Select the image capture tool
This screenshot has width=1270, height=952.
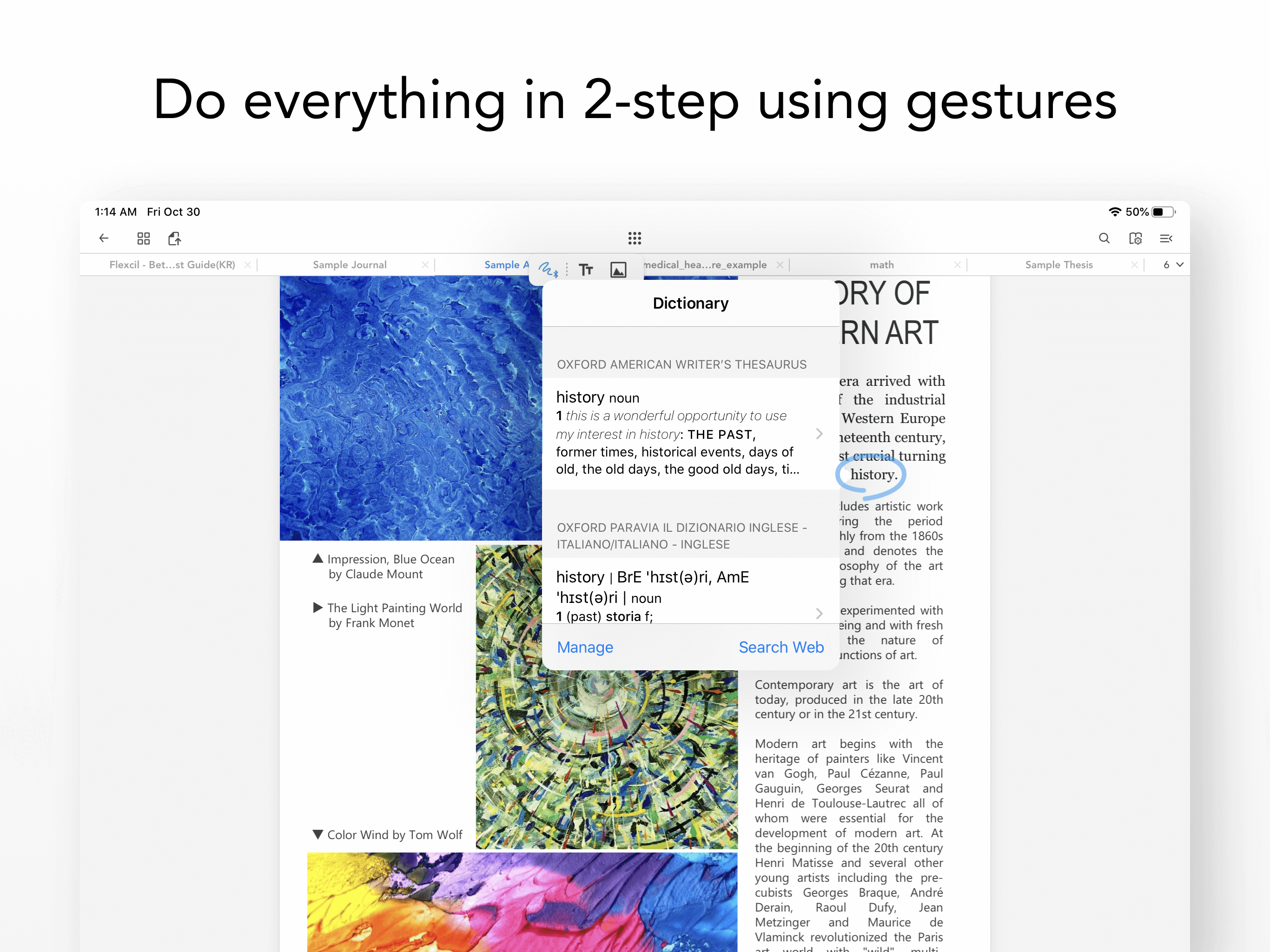(x=618, y=269)
